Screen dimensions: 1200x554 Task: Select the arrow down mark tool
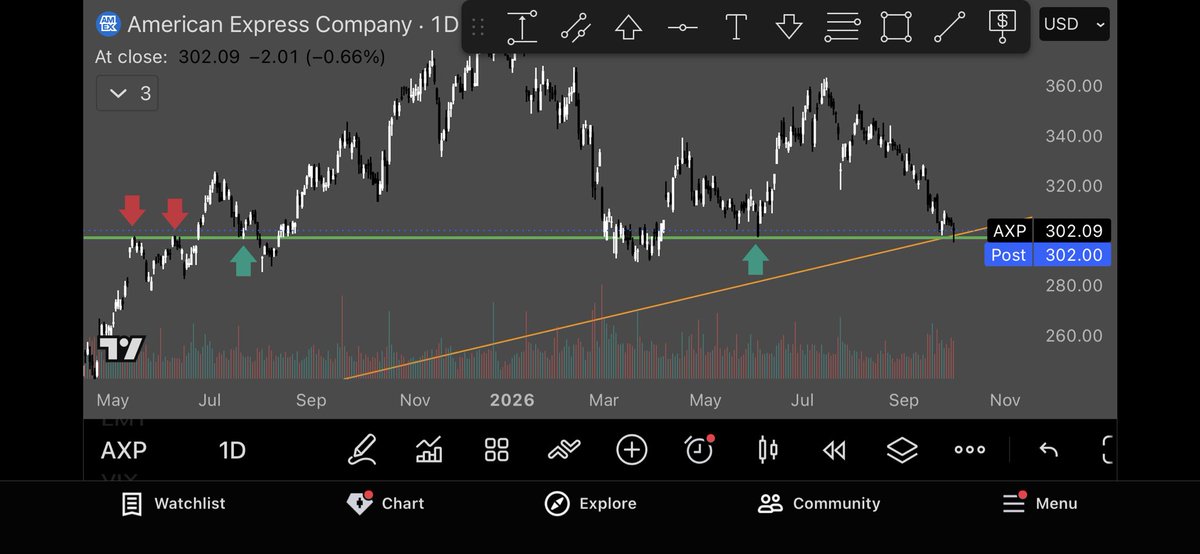click(x=789, y=27)
